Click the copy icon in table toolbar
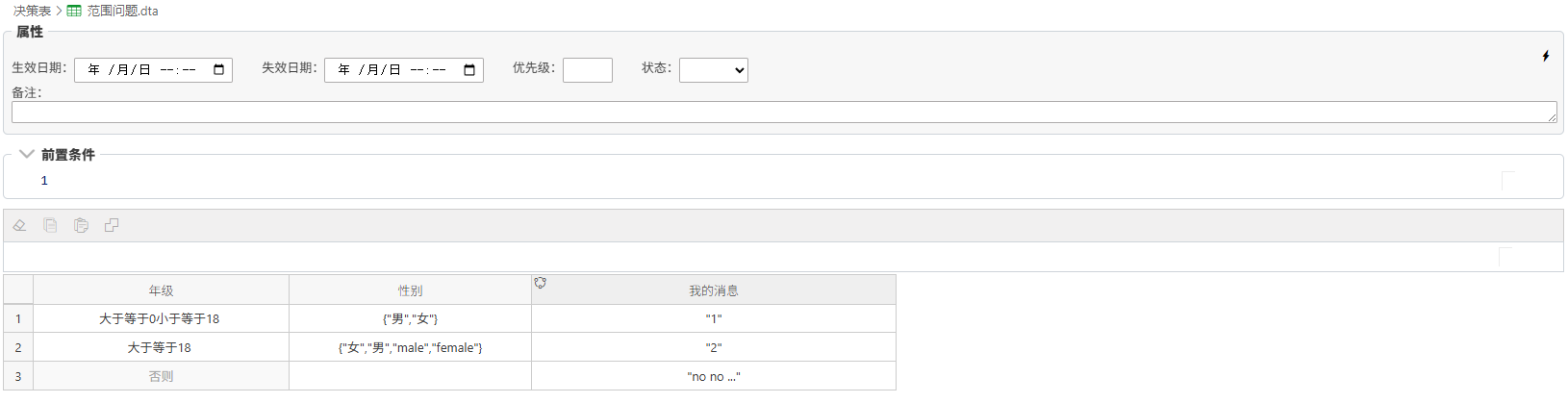 click(50, 225)
